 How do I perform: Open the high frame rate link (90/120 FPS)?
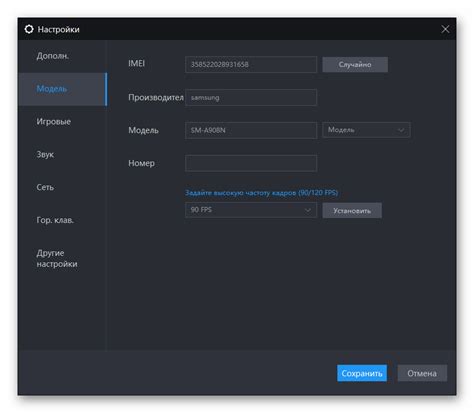click(x=262, y=193)
